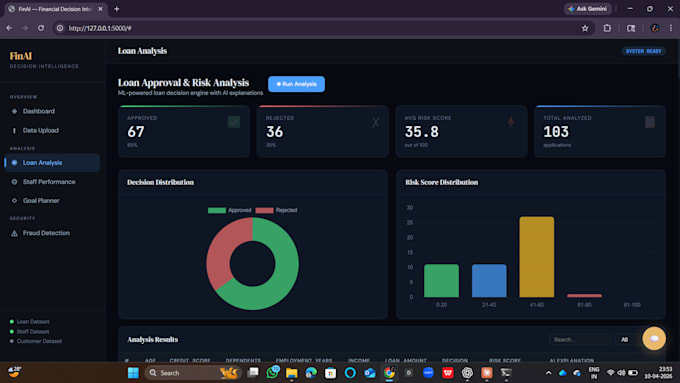
Task: Click the 36 rejected count
Action: point(275,132)
